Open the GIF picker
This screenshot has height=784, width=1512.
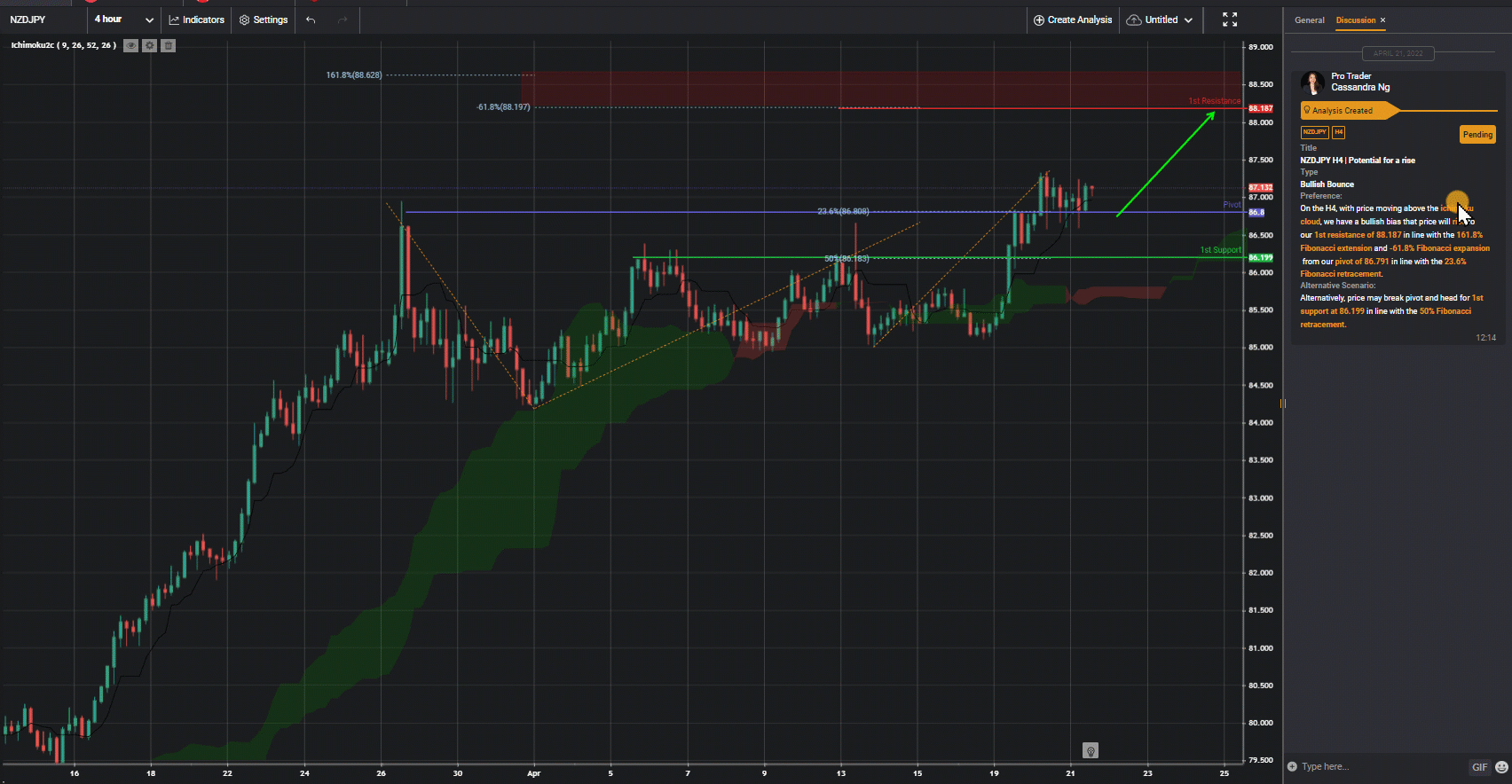1480,767
